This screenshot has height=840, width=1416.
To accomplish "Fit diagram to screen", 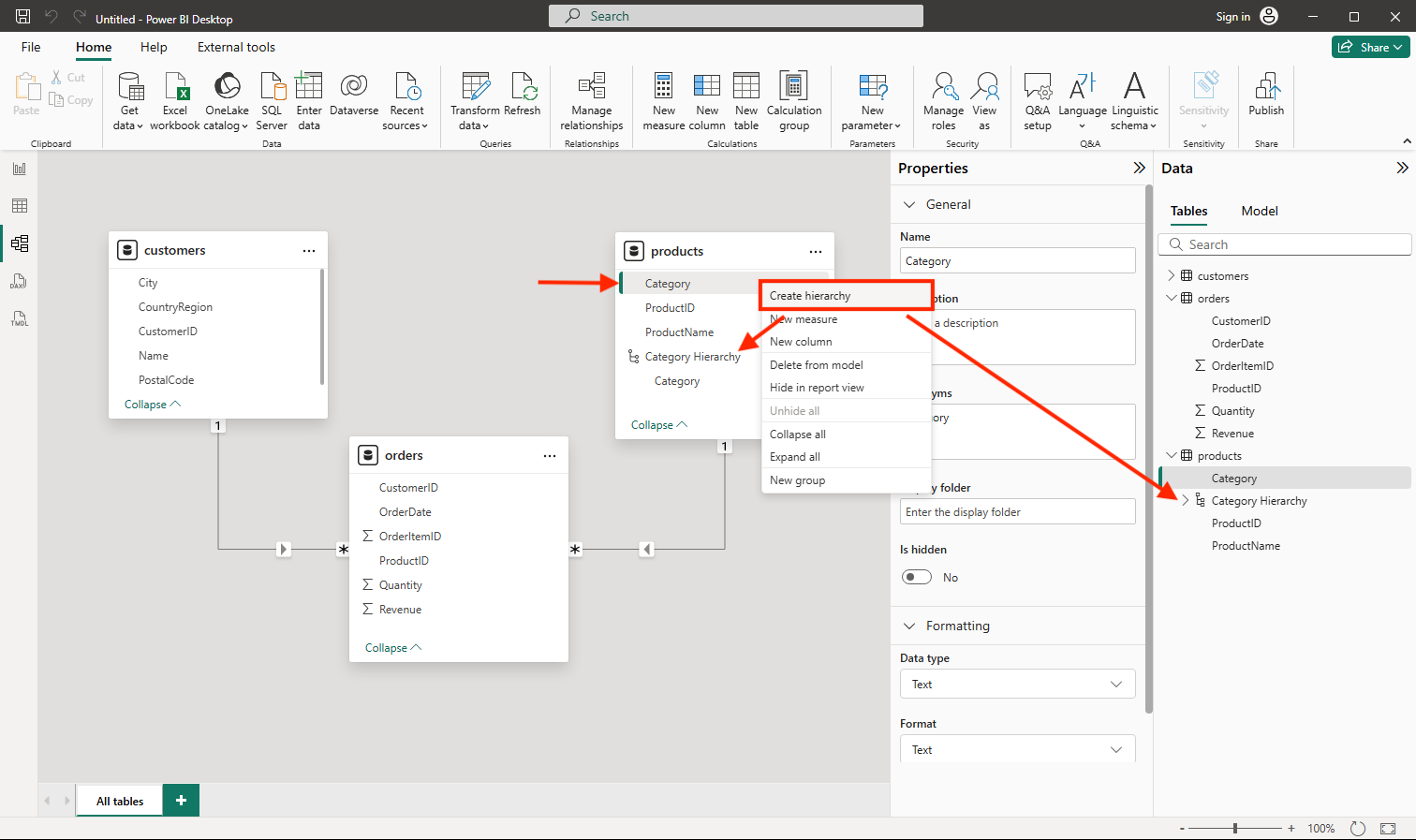I will tap(1388, 828).
